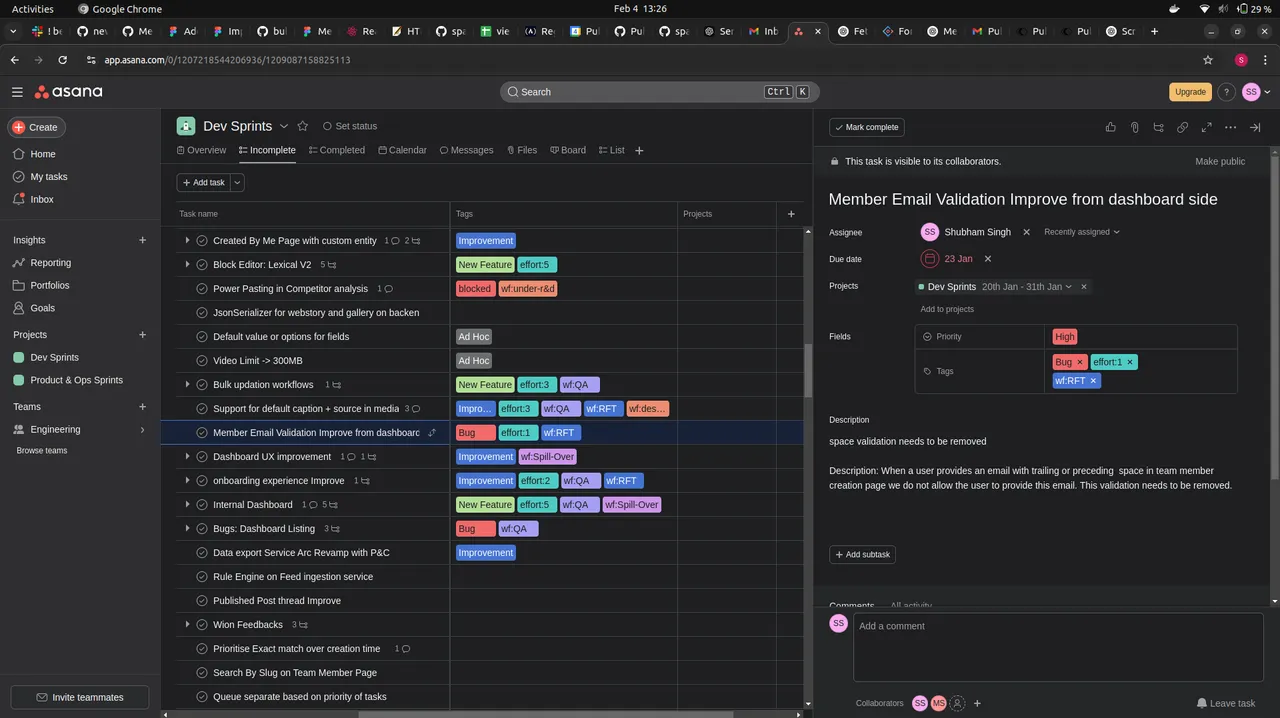
Task: Open Recently assigned dropdown
Action: coord(1082,232)
